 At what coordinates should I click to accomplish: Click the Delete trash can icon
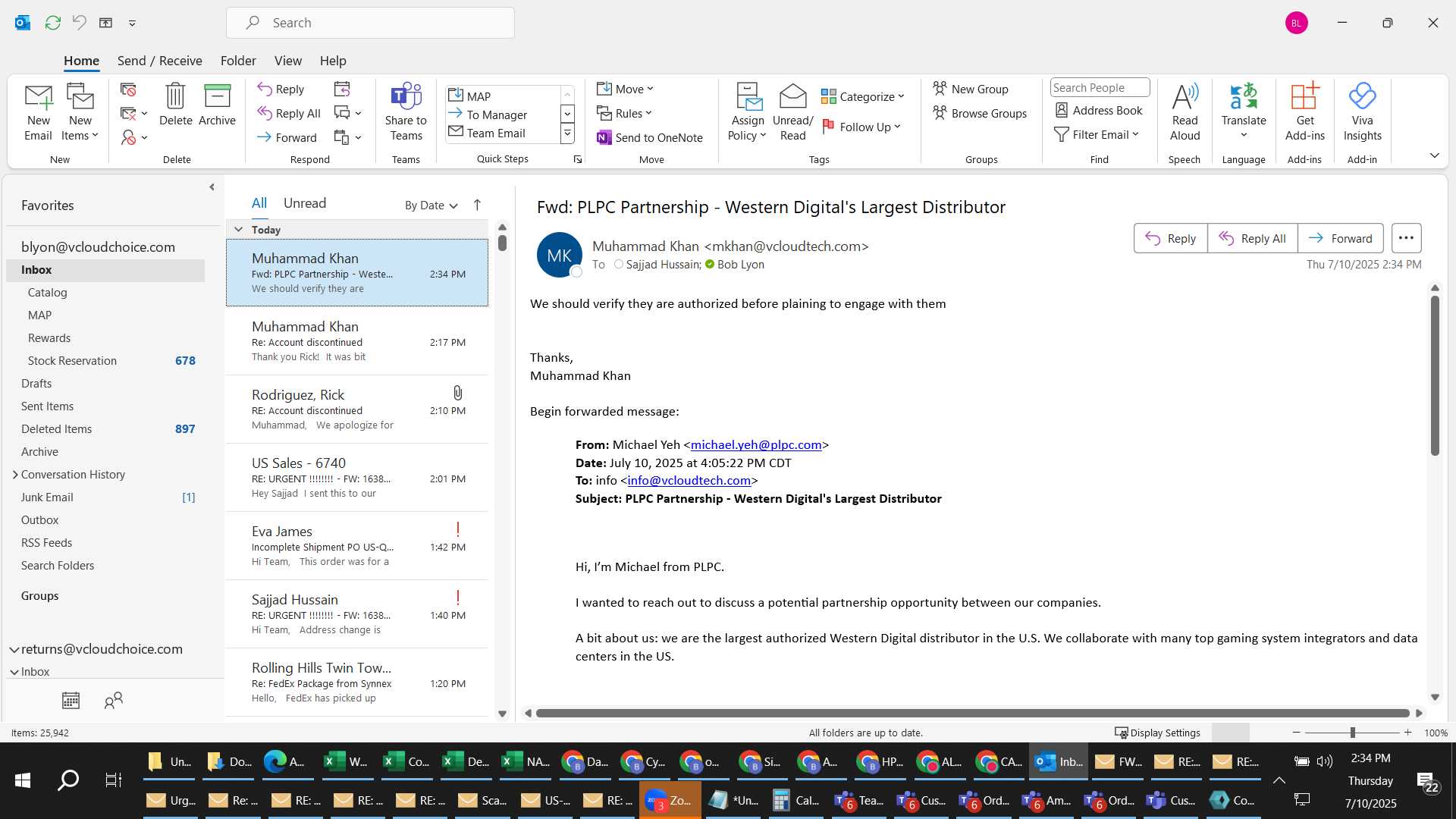[175, 96]
